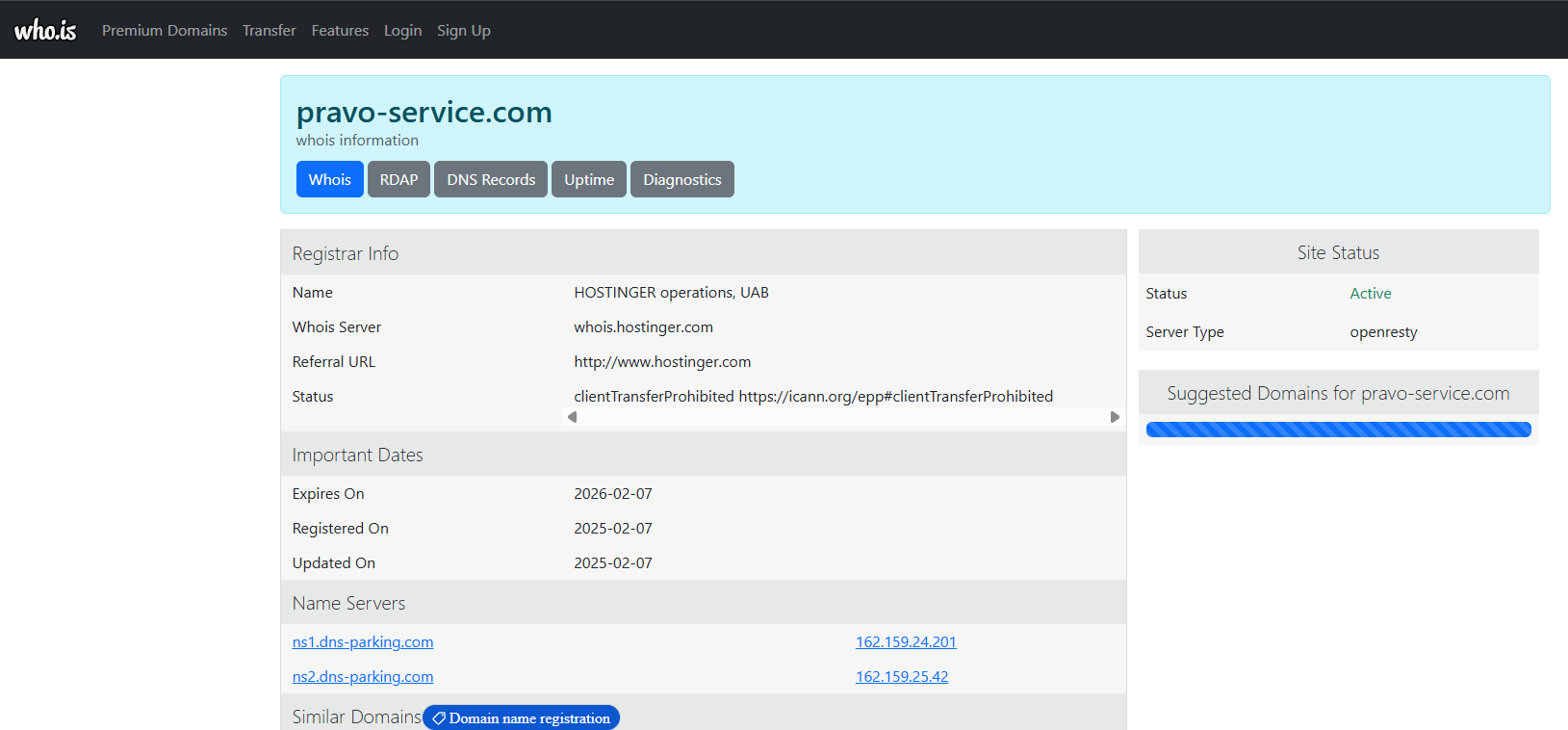Viewport: 1568px width, 730px height.
Task: Click Login in the top navigation
Action: point(402,31)
